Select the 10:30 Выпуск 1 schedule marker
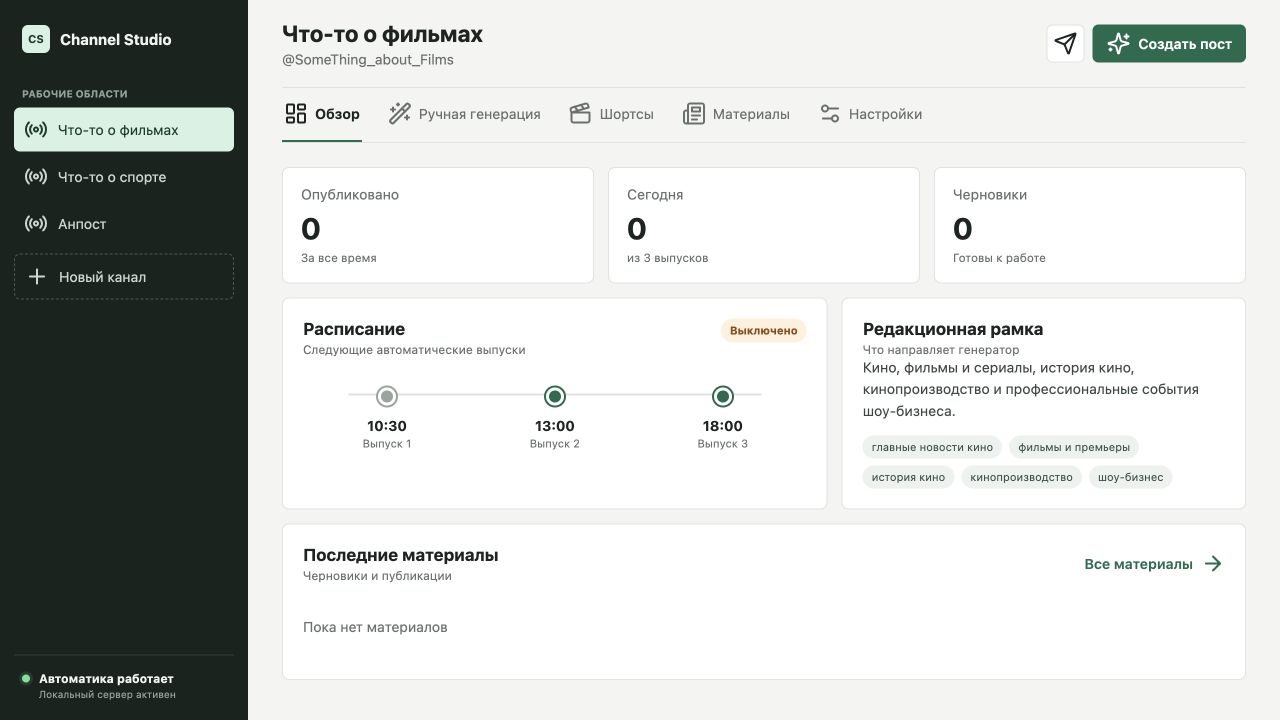The image size is (1280, 720). [x=387, y=396]
